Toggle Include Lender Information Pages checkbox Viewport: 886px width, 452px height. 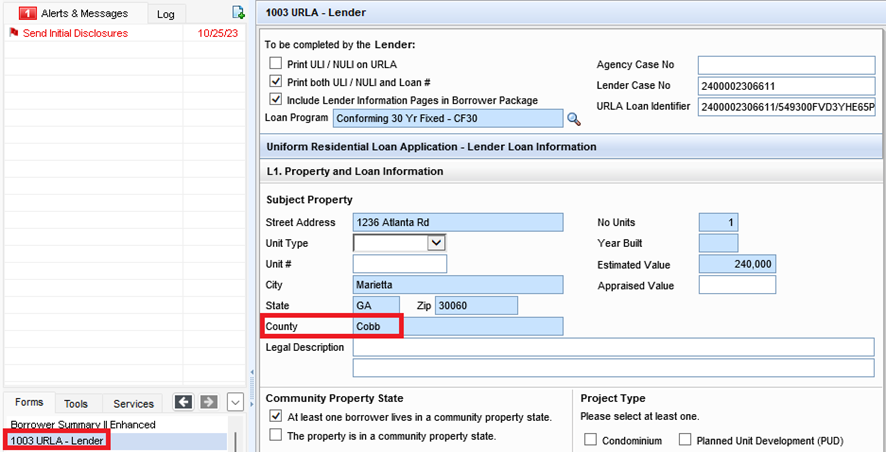(x=276, y=100)
